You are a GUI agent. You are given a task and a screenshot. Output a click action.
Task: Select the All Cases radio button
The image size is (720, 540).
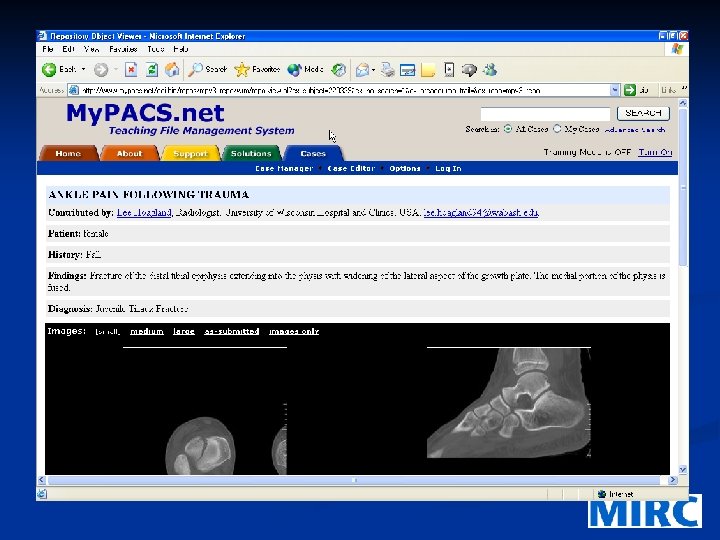(x=507, y=129)
